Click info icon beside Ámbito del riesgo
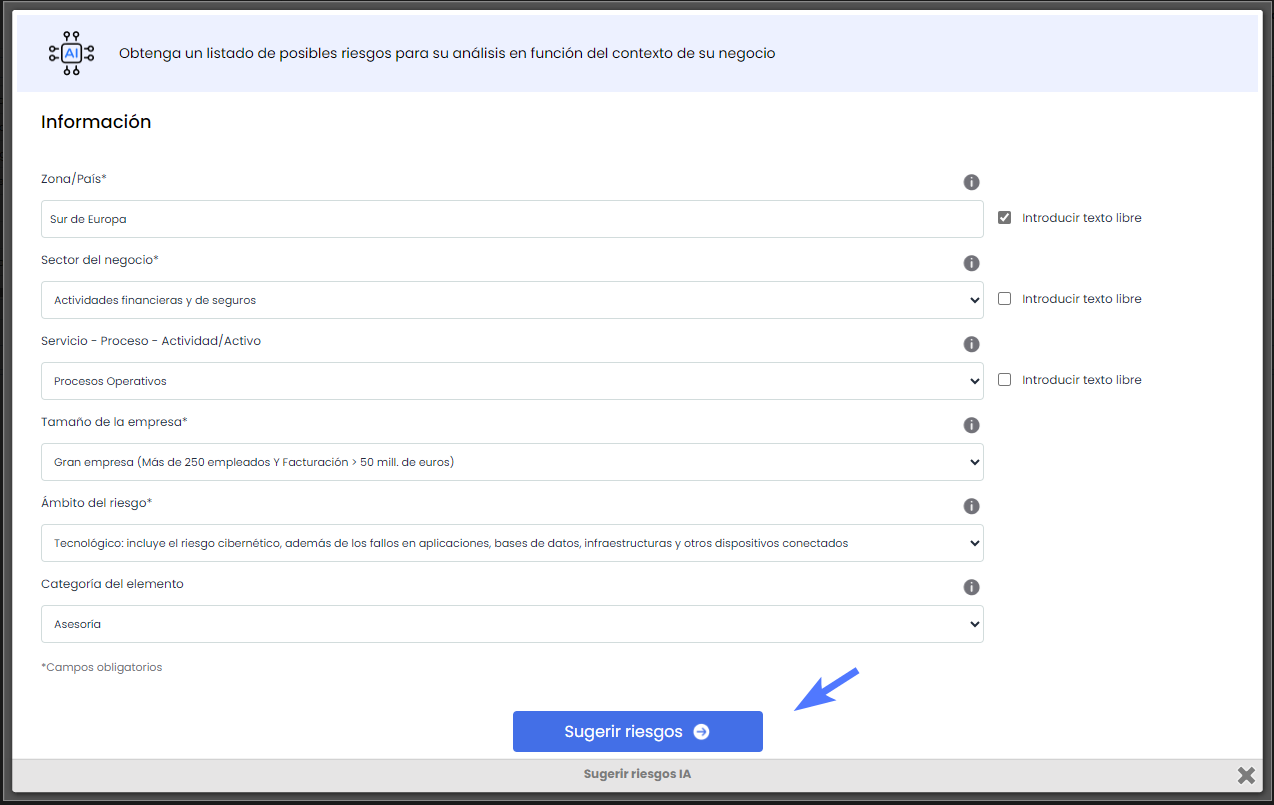 pyautogui.click(x=971, y=506)
